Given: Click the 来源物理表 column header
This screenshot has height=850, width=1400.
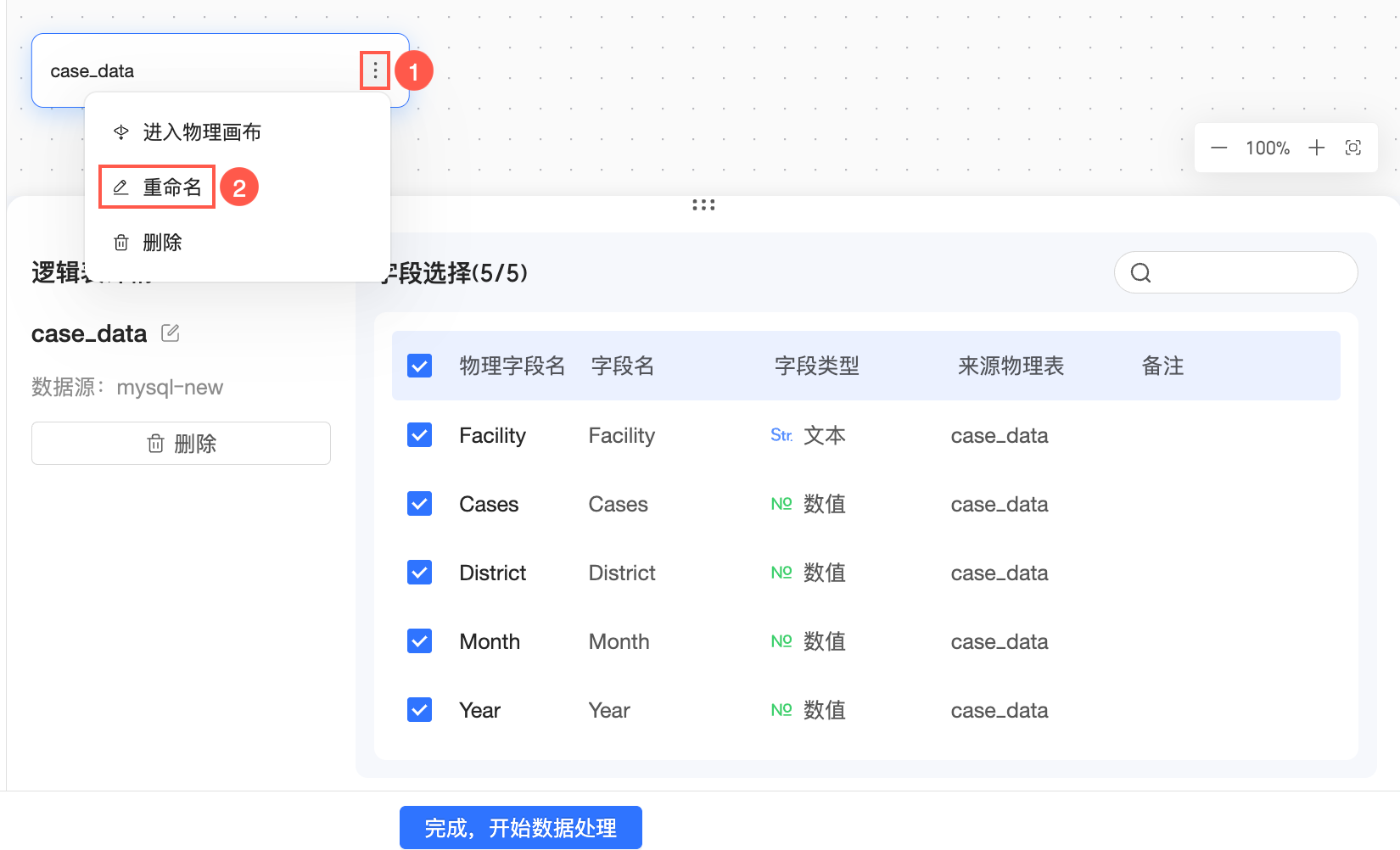Looking at the screenshot, I should coord(1011,366).
